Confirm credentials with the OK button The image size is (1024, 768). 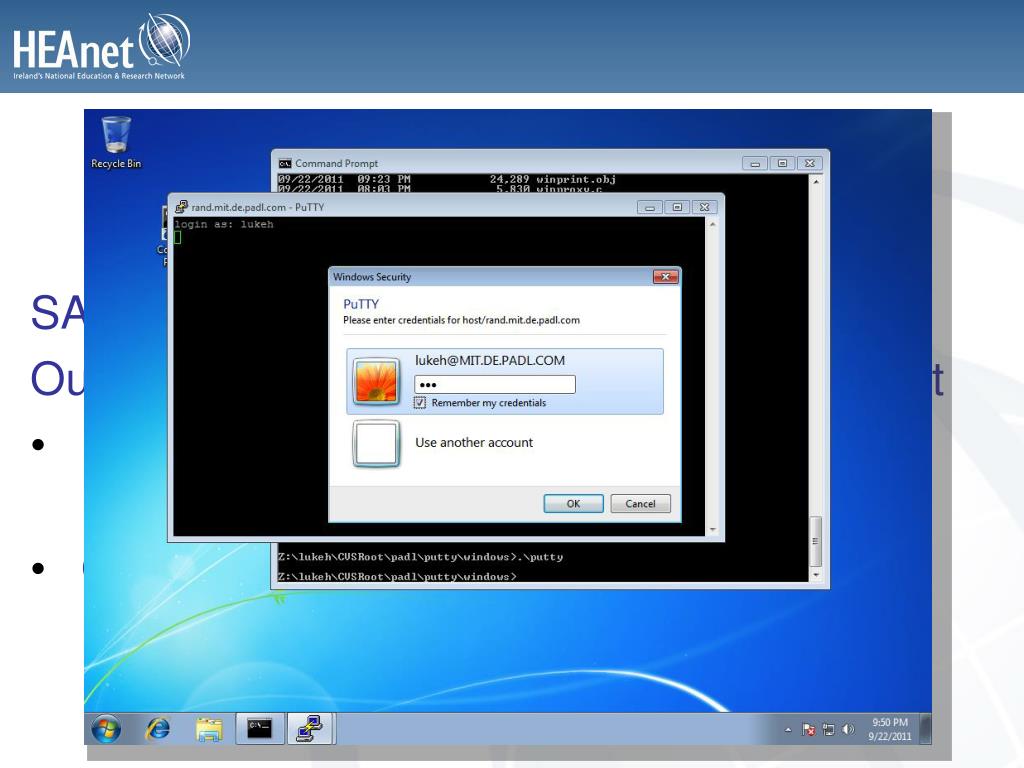pos(573,504)
